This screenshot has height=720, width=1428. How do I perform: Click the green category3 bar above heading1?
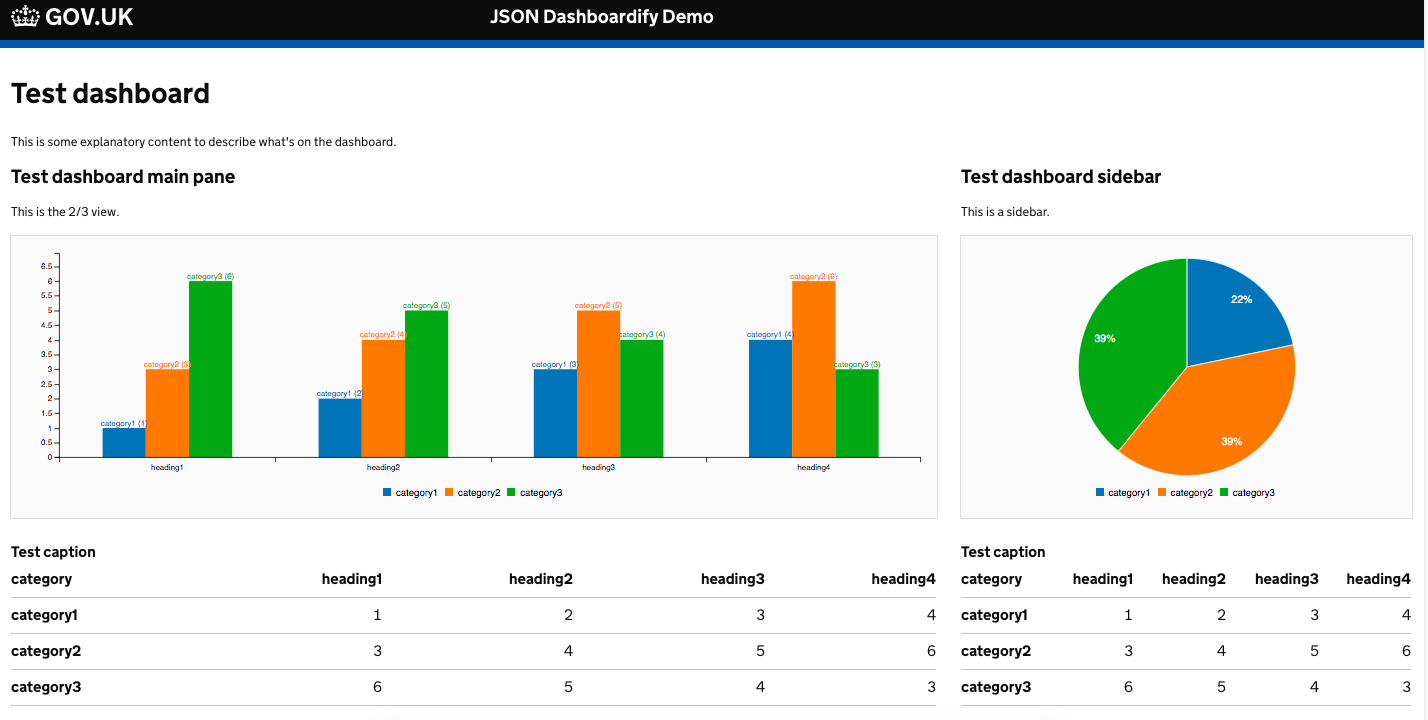210,369
